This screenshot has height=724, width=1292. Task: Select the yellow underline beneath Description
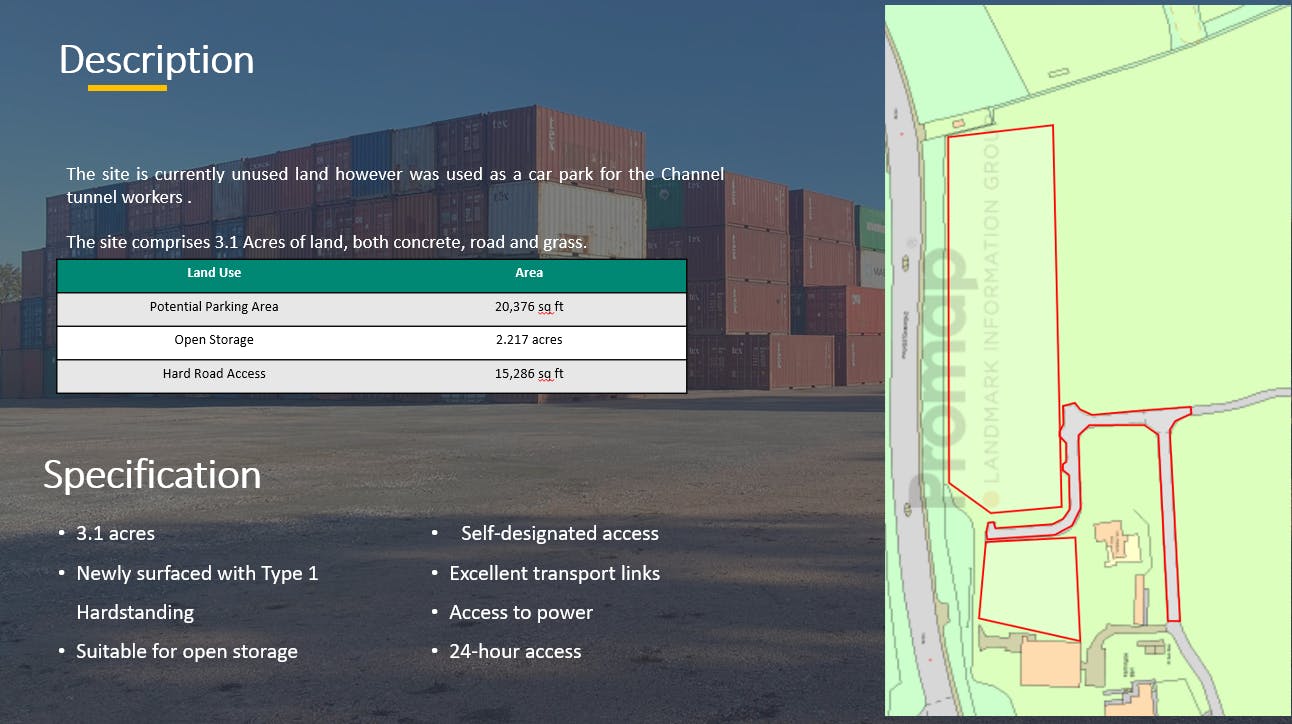[x=128, y=89]
